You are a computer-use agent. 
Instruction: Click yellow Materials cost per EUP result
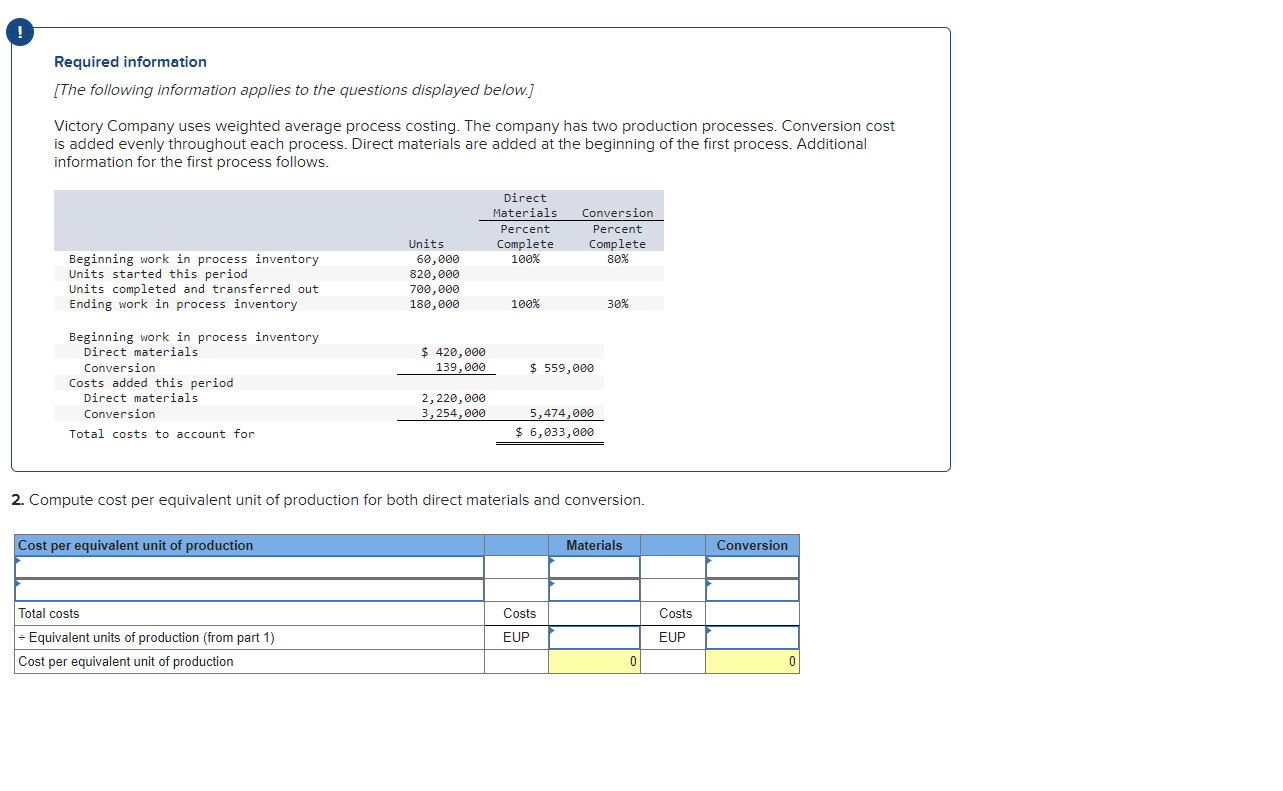point(594,661)
